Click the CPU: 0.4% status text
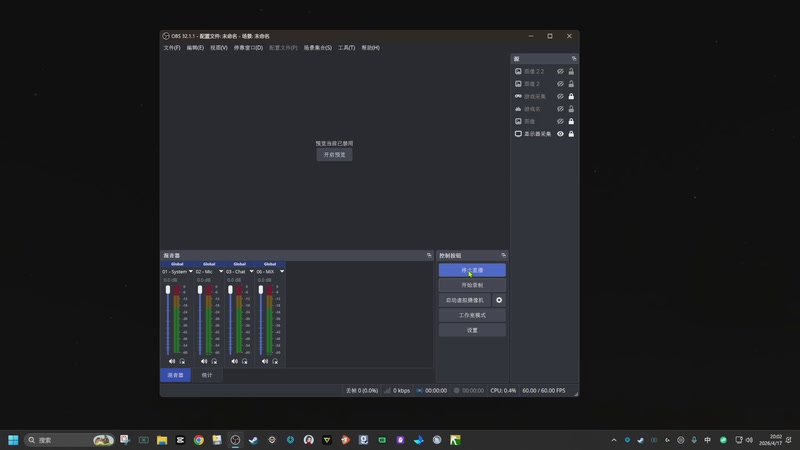 503,390
